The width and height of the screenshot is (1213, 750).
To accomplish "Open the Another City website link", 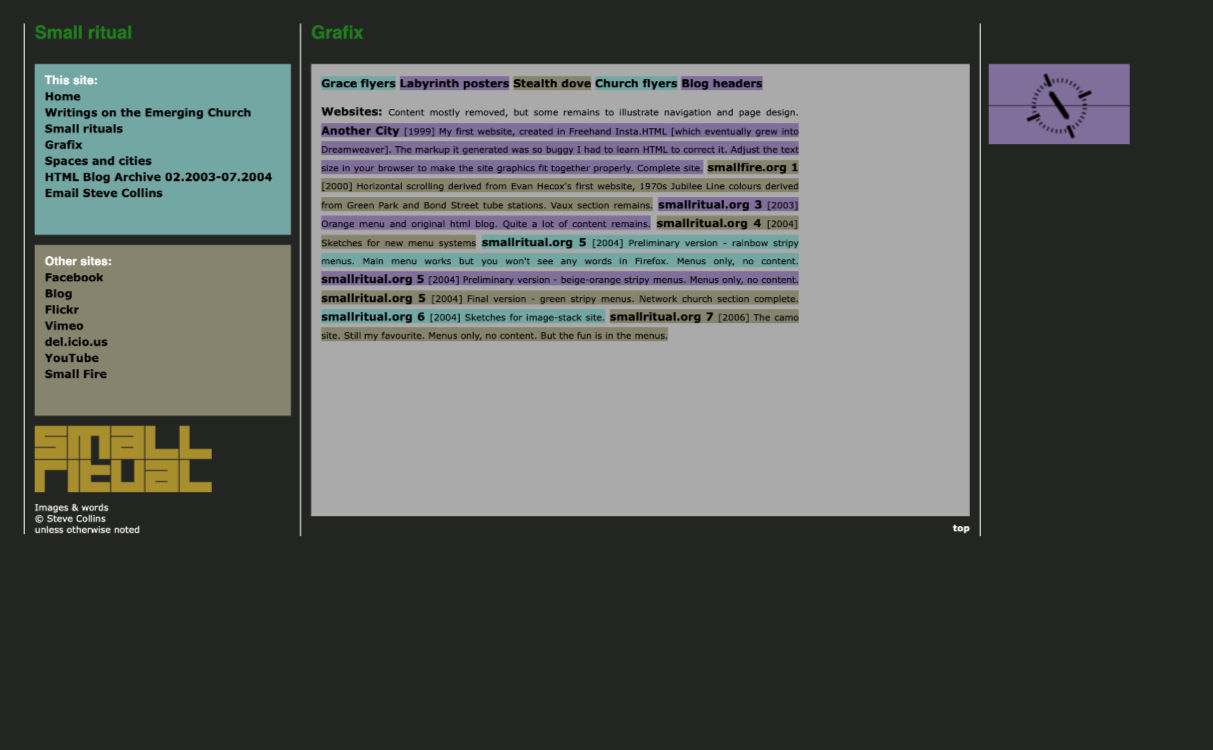I will 360,131.
